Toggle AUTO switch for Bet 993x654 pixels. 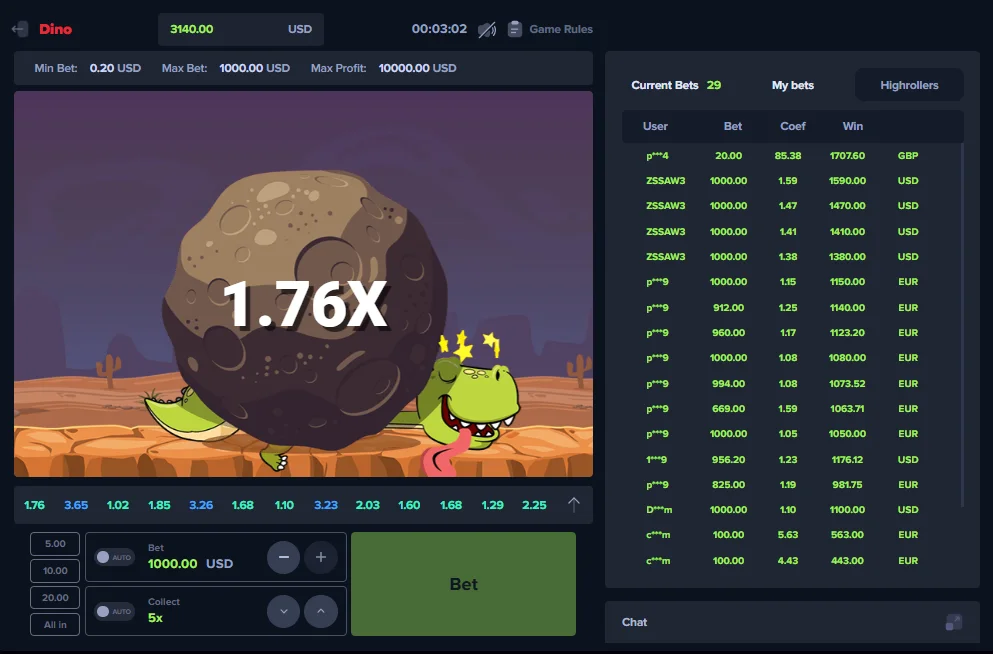click(114, 557)
